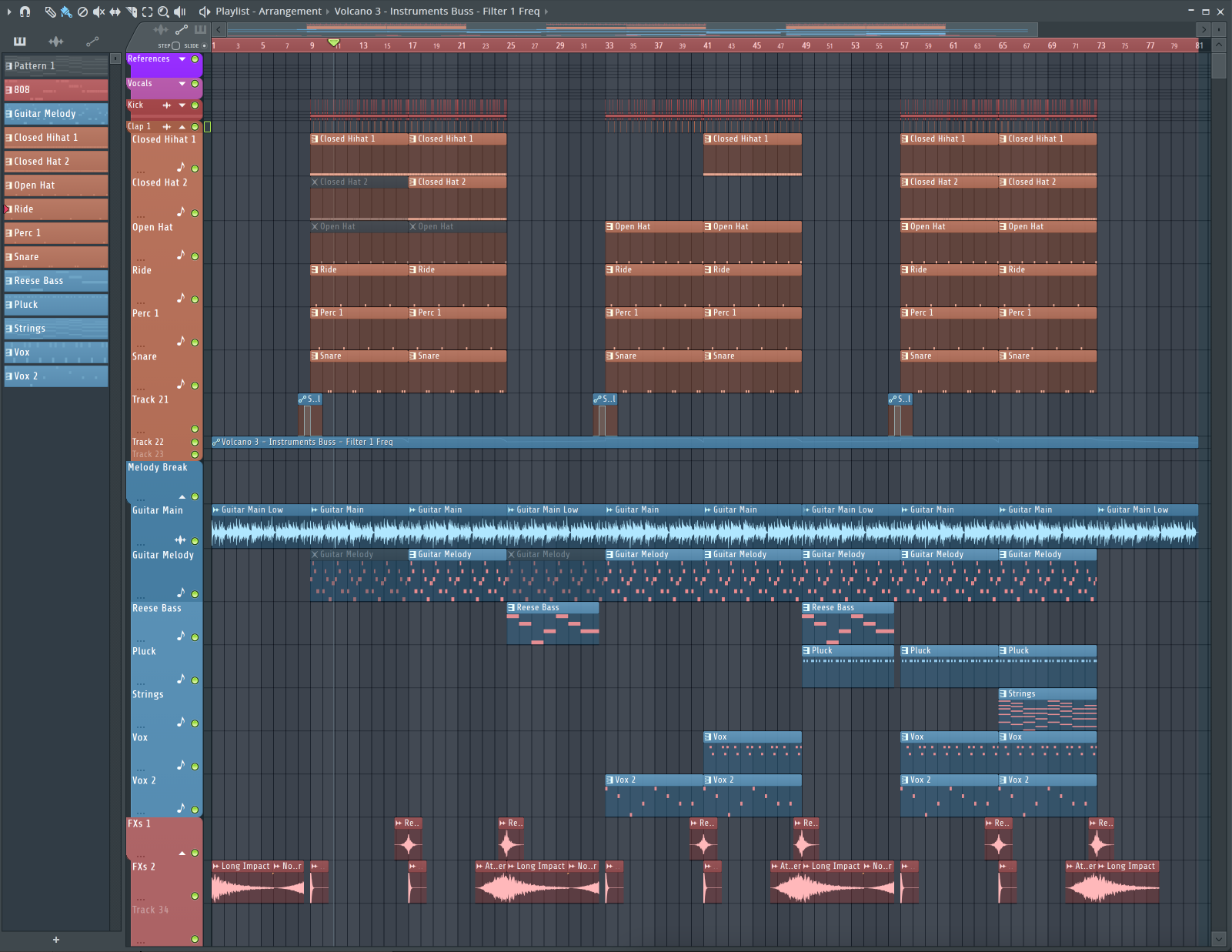Select the Paint brush tool
Screen dimensions: 1232x952
(66, 12)
